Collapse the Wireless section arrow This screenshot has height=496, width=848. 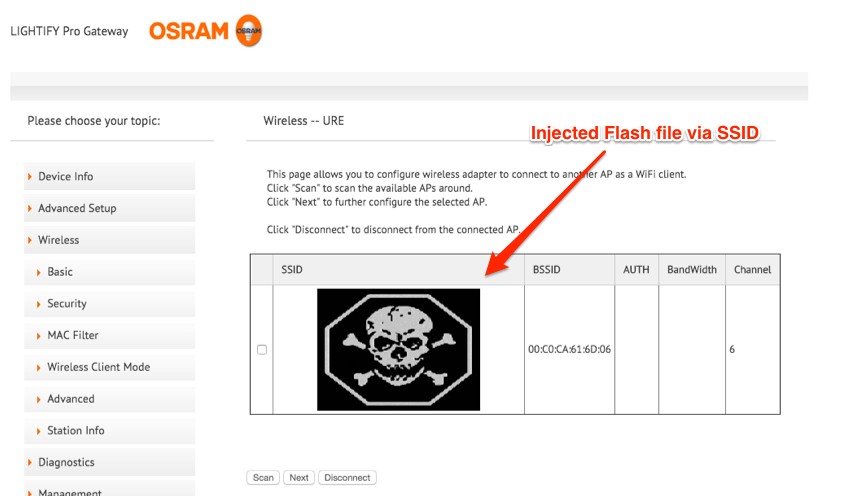[30, 240]
